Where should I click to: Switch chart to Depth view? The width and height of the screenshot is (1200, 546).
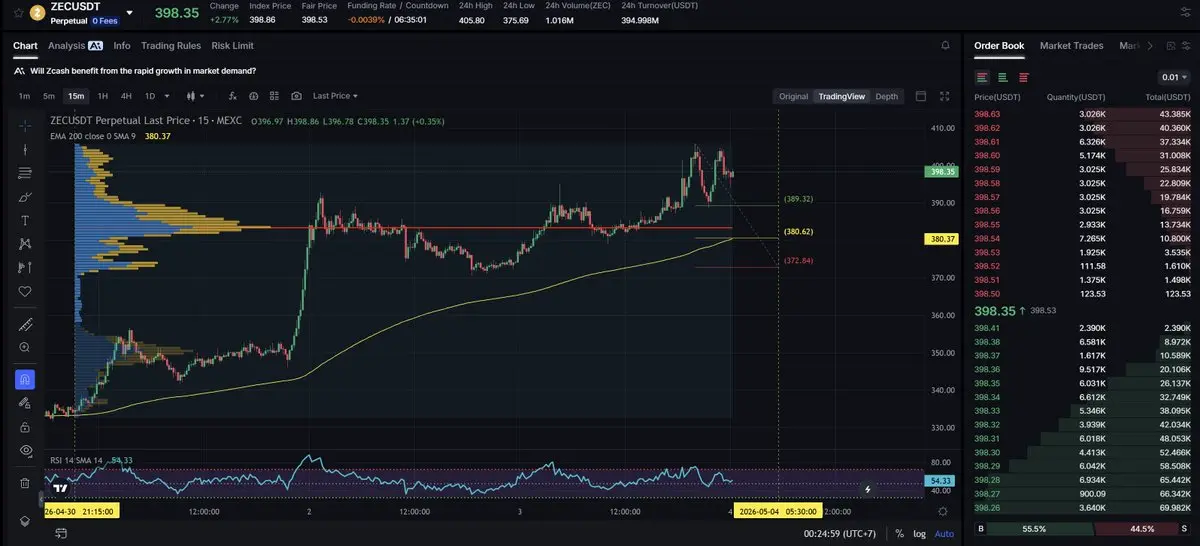(x=886, y=96)
